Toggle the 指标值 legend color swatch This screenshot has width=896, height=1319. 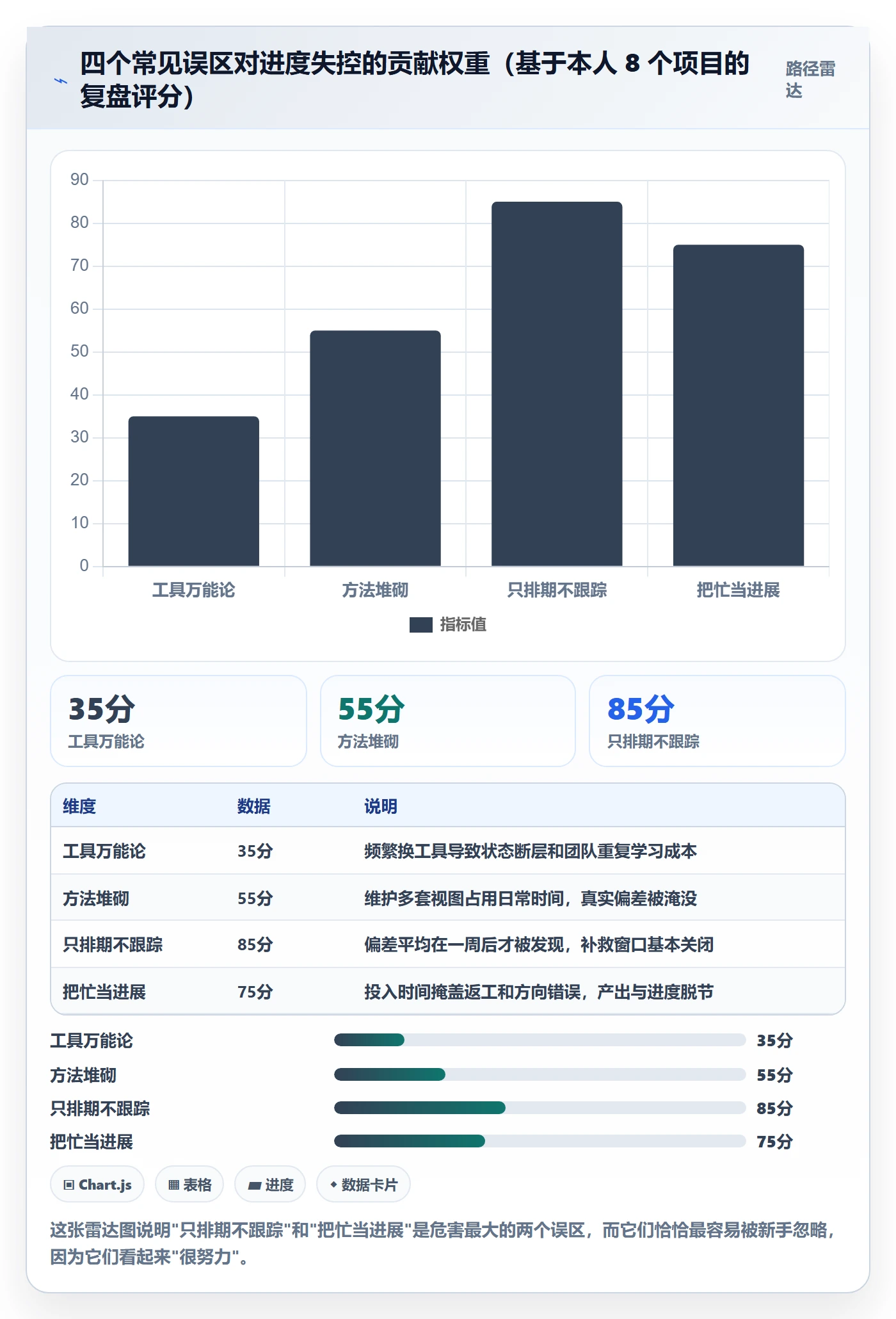[421, 625]
